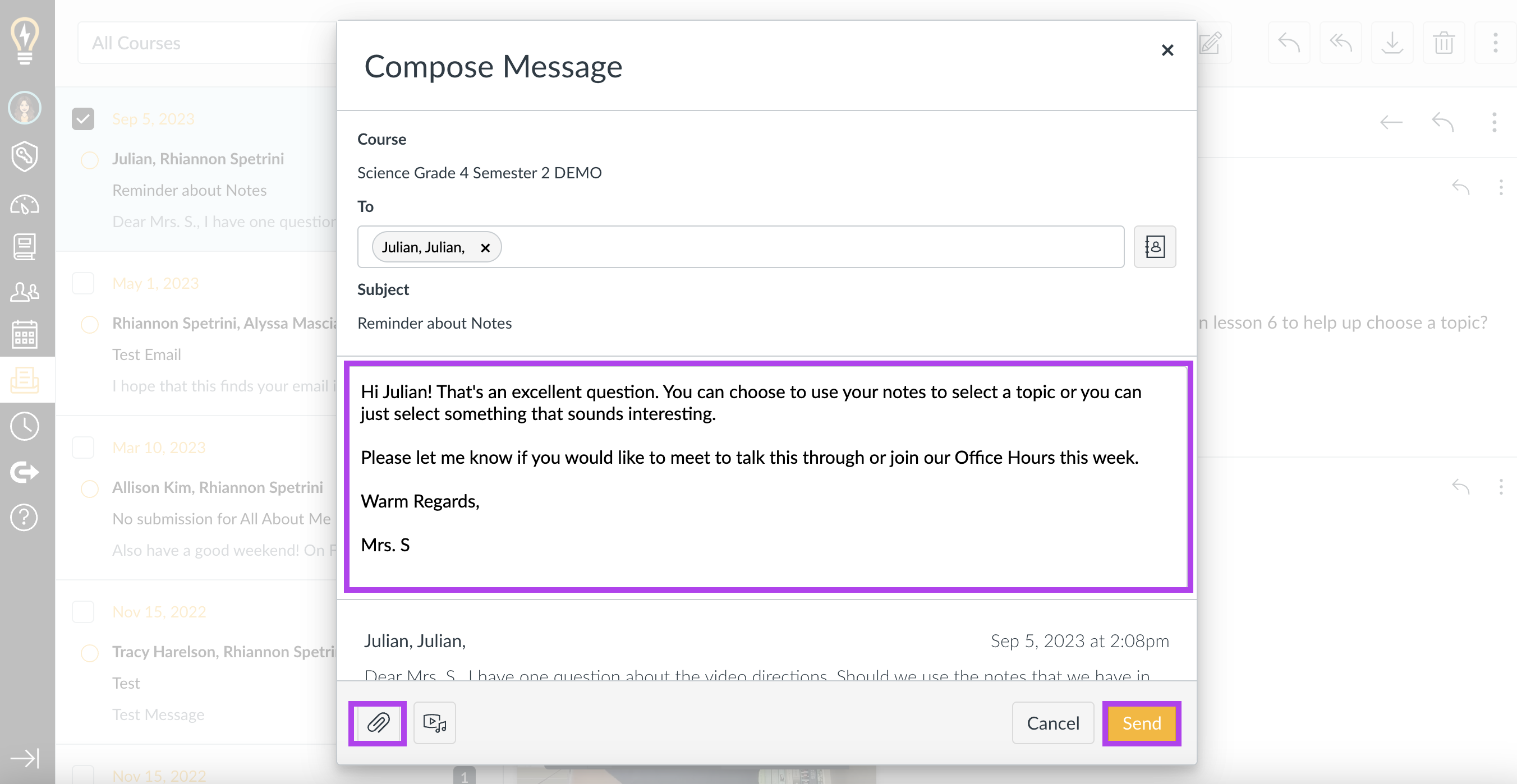Open the History clock icon
1517x784 pixels.
tap(25, 426)
